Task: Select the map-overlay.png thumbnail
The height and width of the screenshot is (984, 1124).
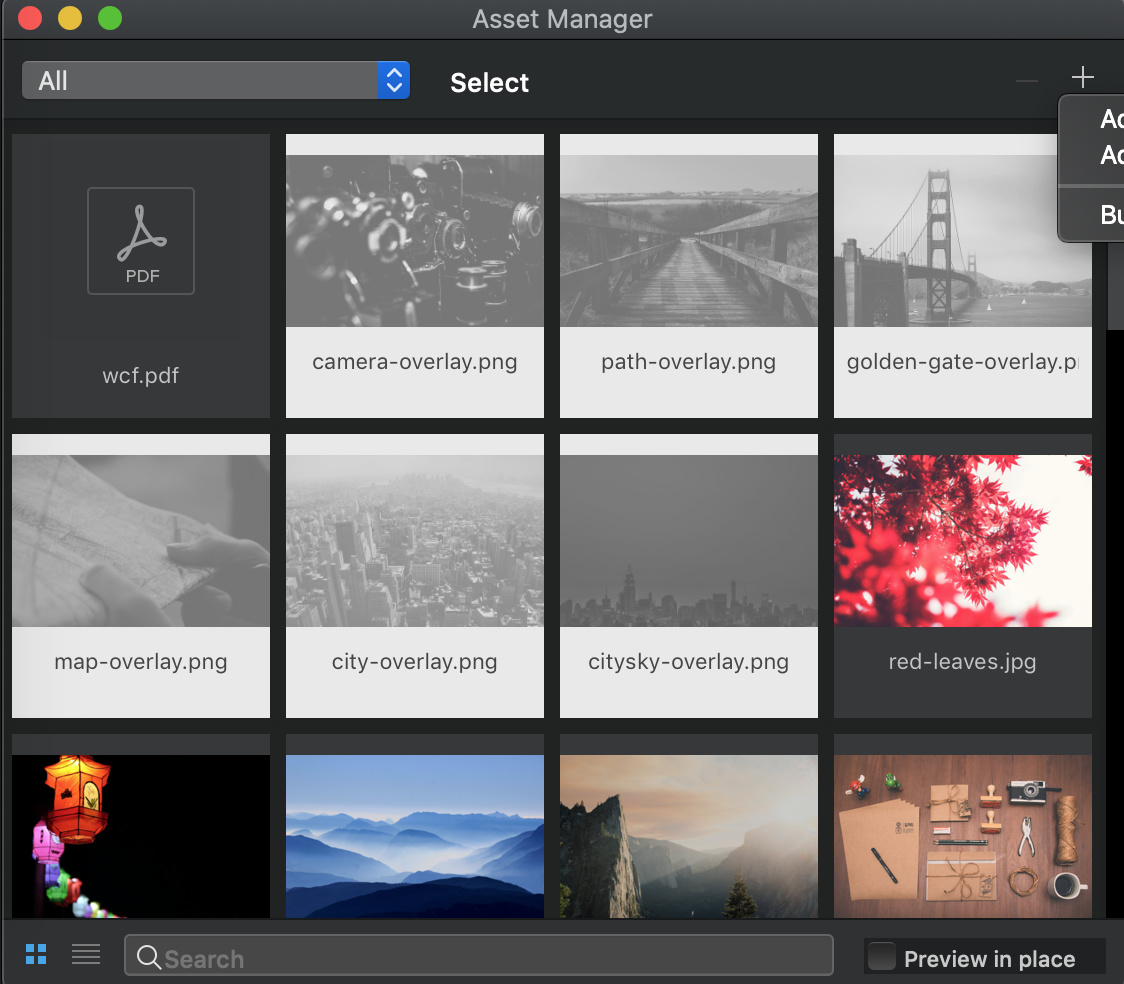Action: pos(141,541)
